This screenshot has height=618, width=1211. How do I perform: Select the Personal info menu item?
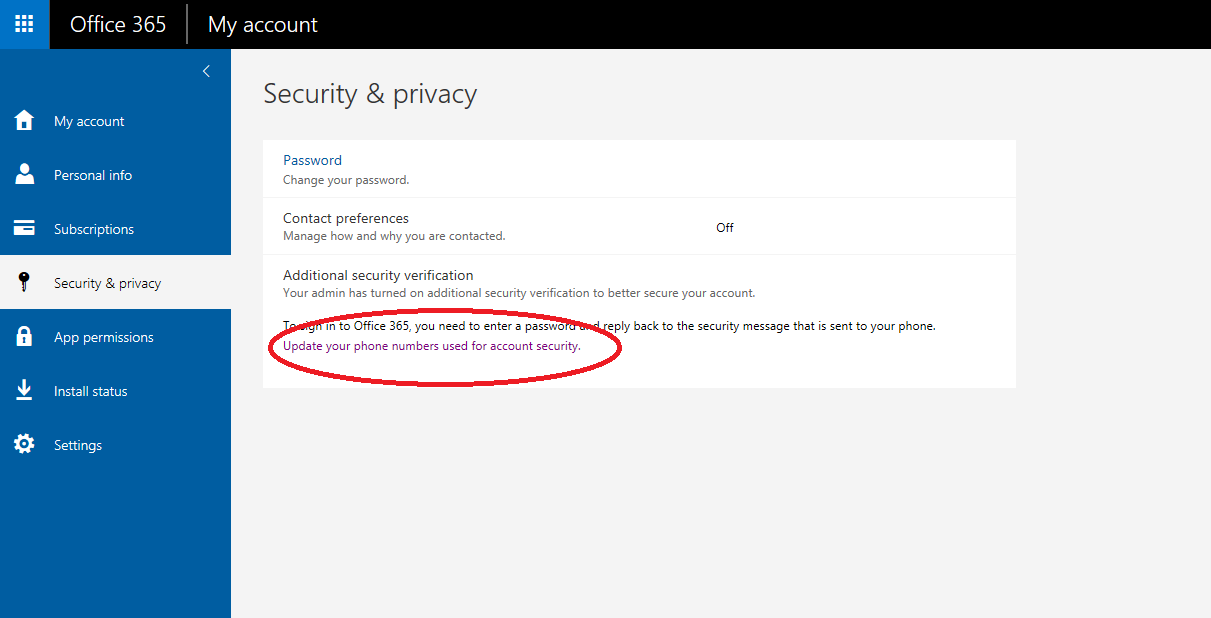[x=93, y=175]
